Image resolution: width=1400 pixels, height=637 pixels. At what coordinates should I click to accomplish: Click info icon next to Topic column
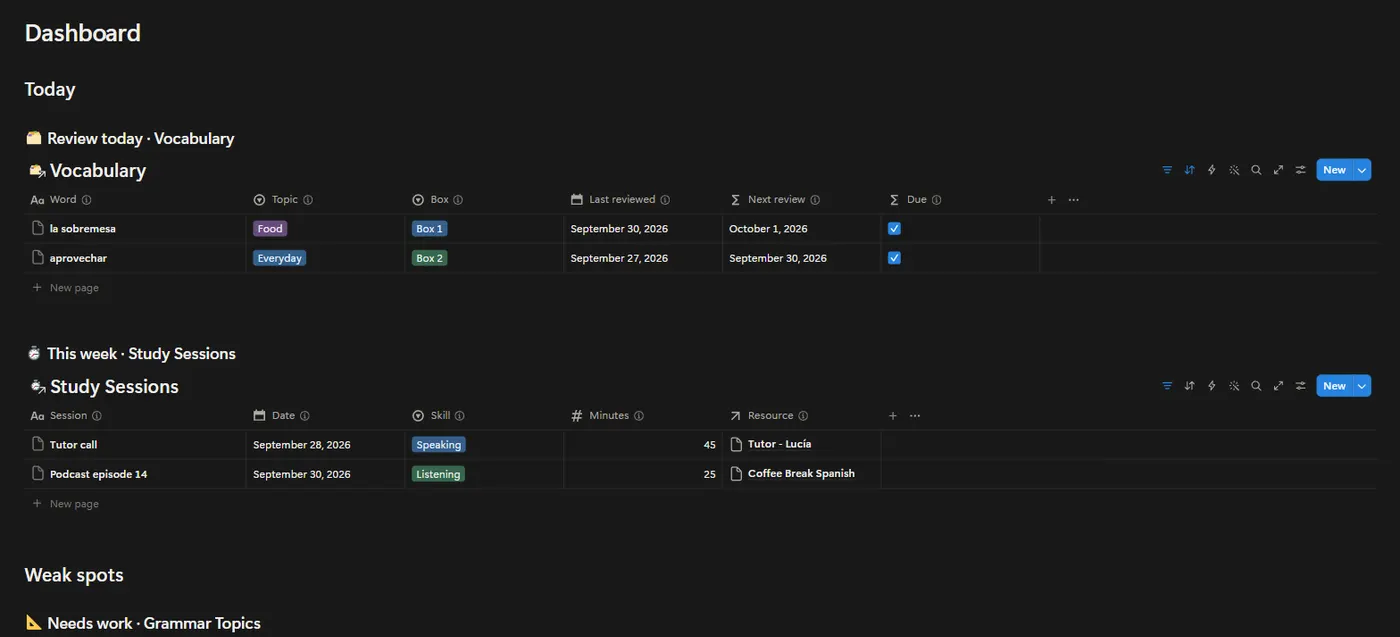(x=308, y=200)
